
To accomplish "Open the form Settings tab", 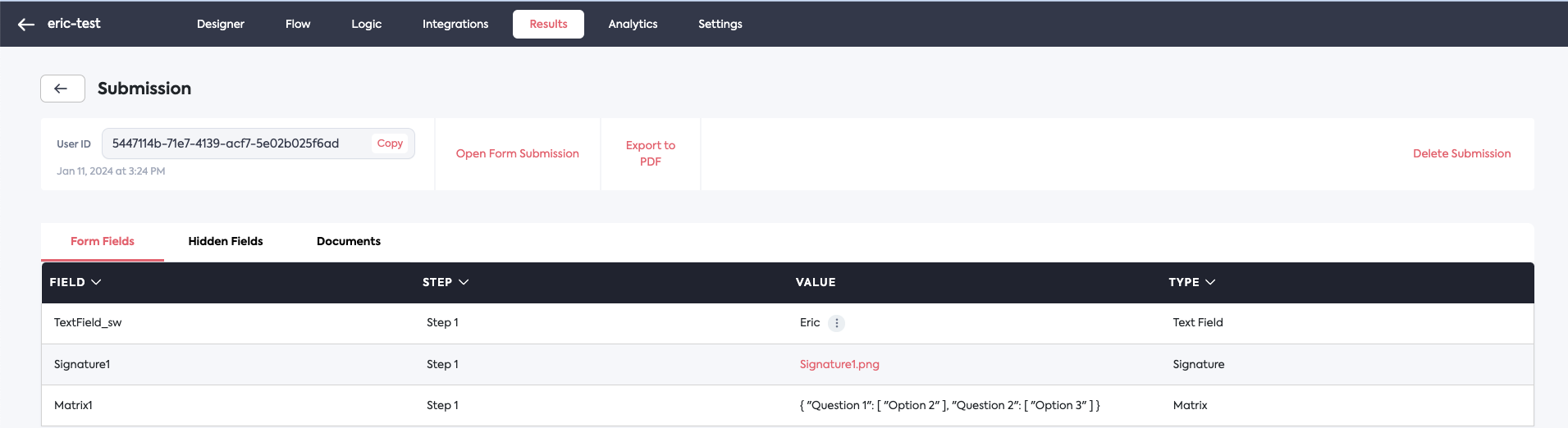I will (x=720, y=25).
